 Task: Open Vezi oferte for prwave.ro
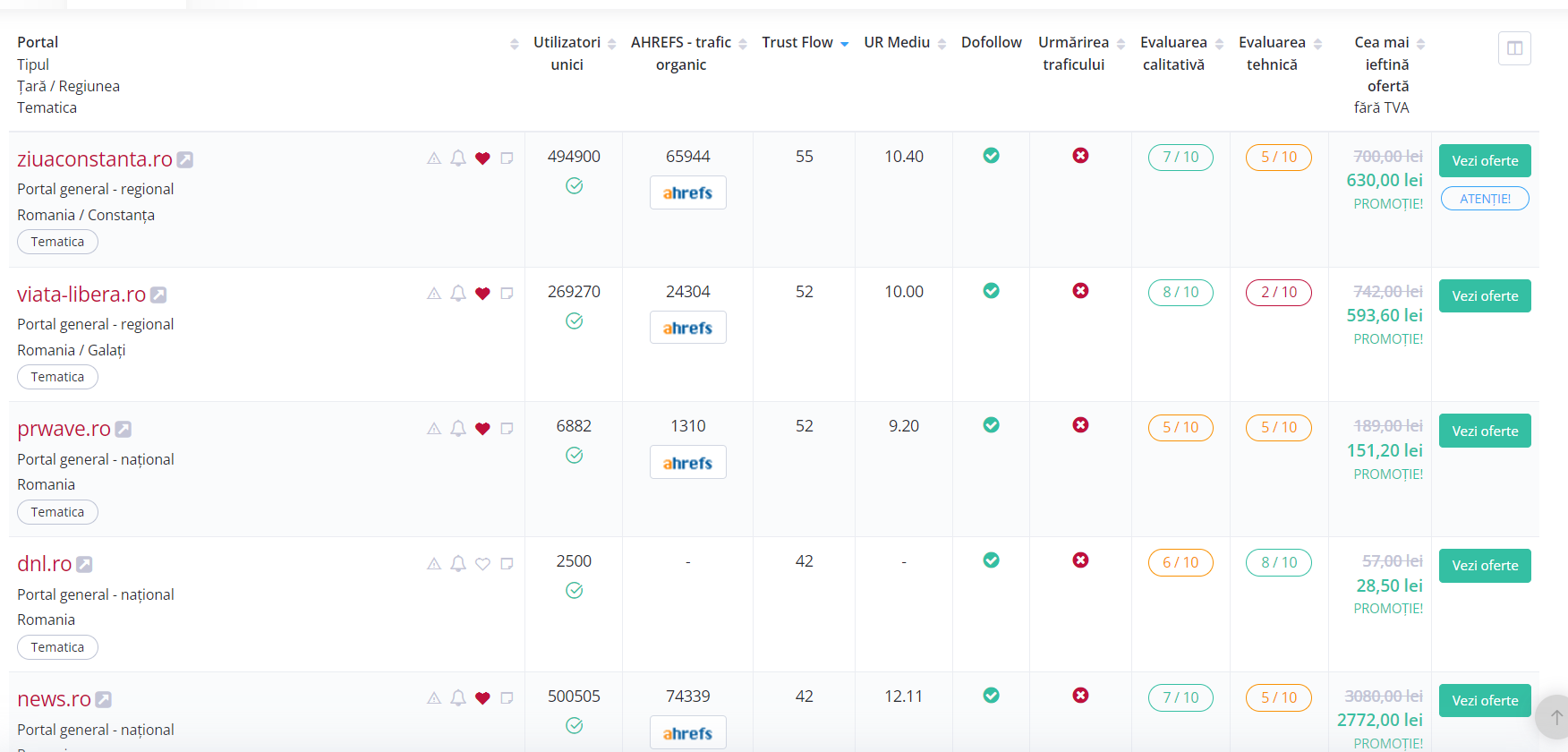click(x=1485, y=431)
